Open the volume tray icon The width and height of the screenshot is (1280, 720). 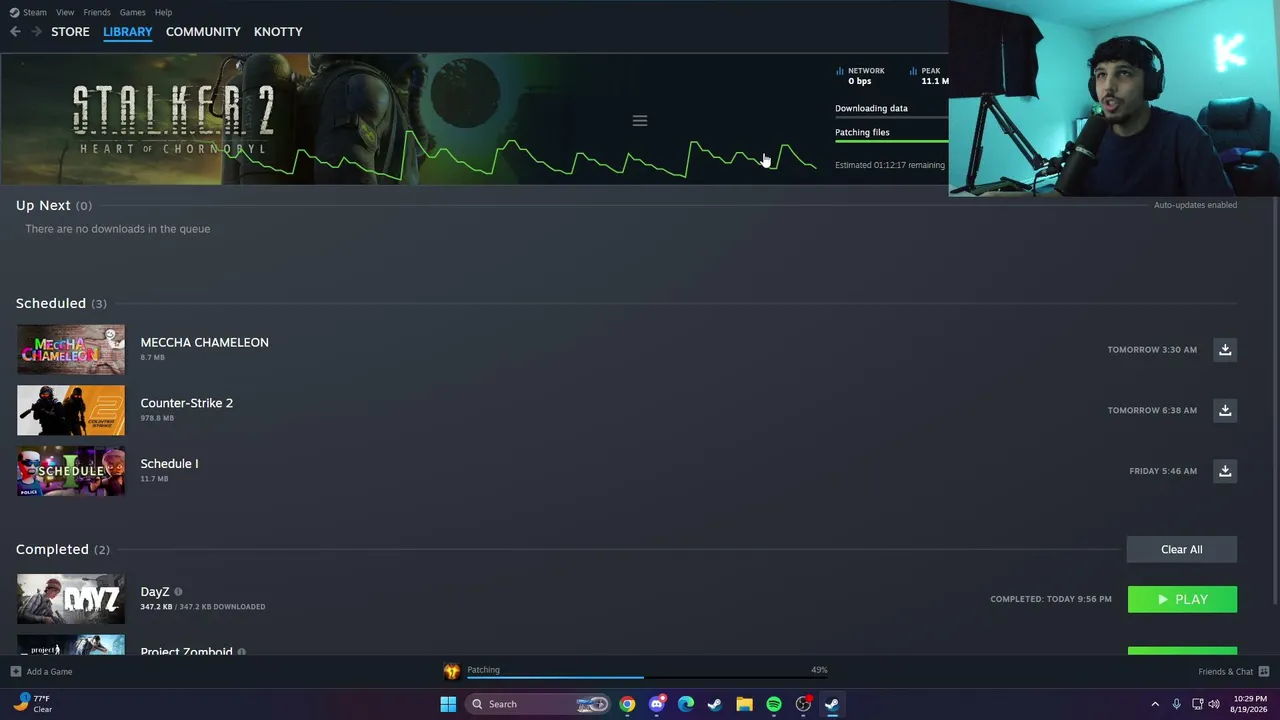(x=1214, y=704)
